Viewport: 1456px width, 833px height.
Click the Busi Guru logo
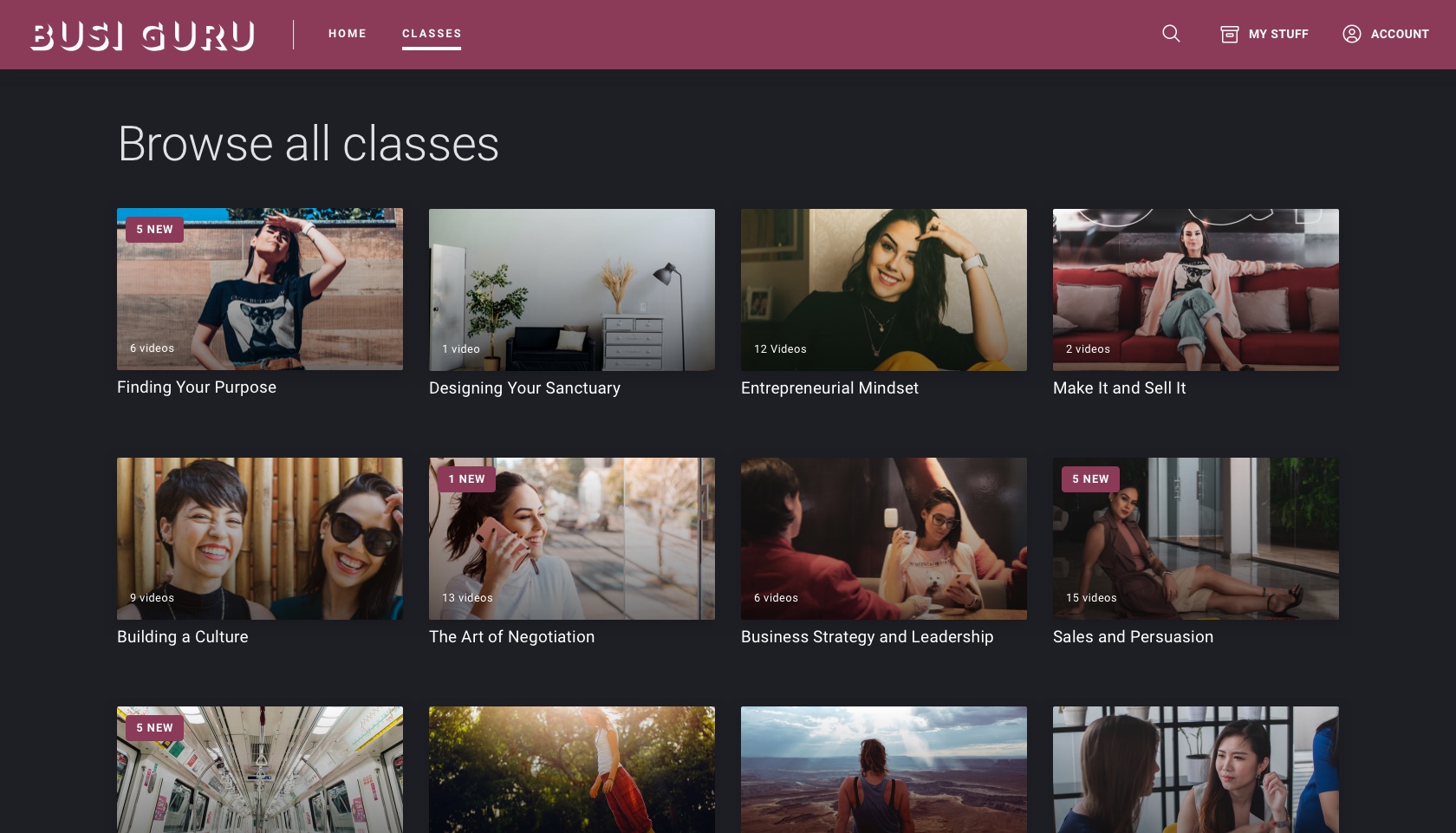(x=143, y=35)
